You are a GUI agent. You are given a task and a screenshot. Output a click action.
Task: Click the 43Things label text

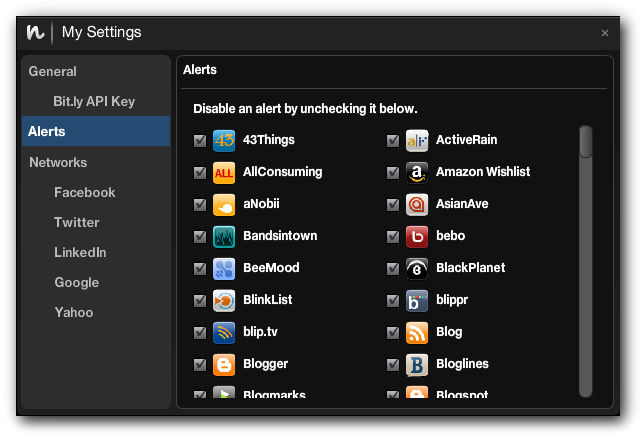point(269,140)
